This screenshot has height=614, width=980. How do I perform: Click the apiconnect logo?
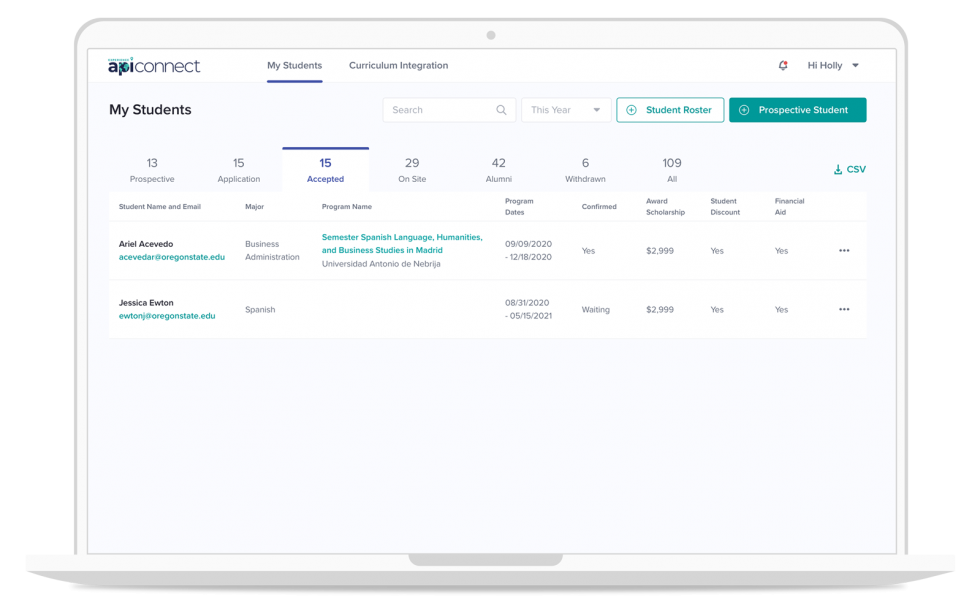tap(154, 66)
